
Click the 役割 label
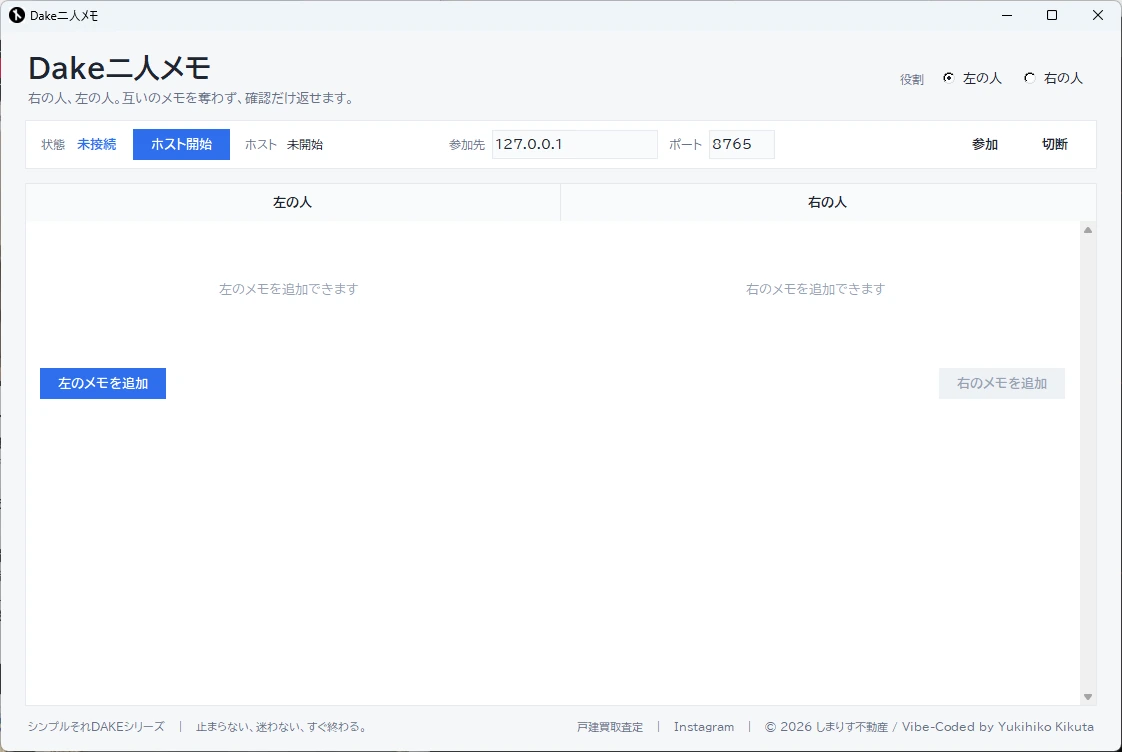[x=912, y=79]
